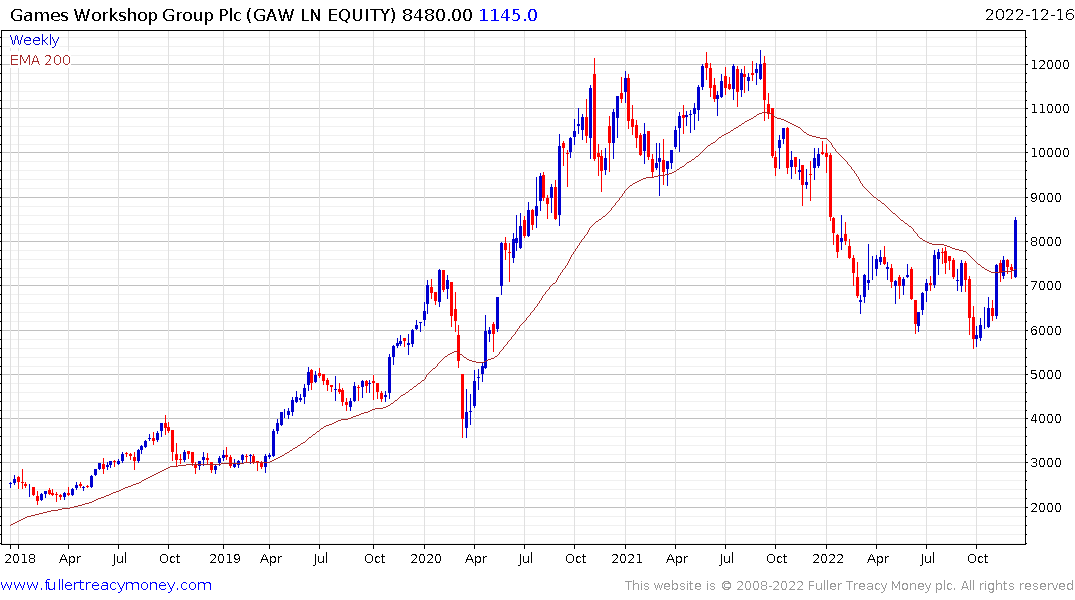Click the '2020' time axis label
1075x600 pixels.
[426, 558]
